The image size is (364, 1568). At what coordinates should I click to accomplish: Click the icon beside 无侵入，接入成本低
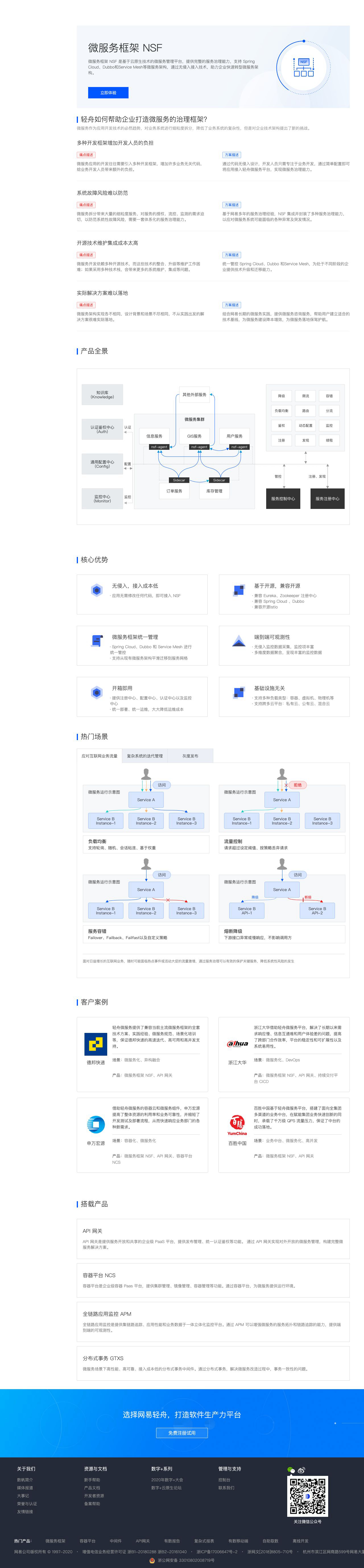coord(97,590)
